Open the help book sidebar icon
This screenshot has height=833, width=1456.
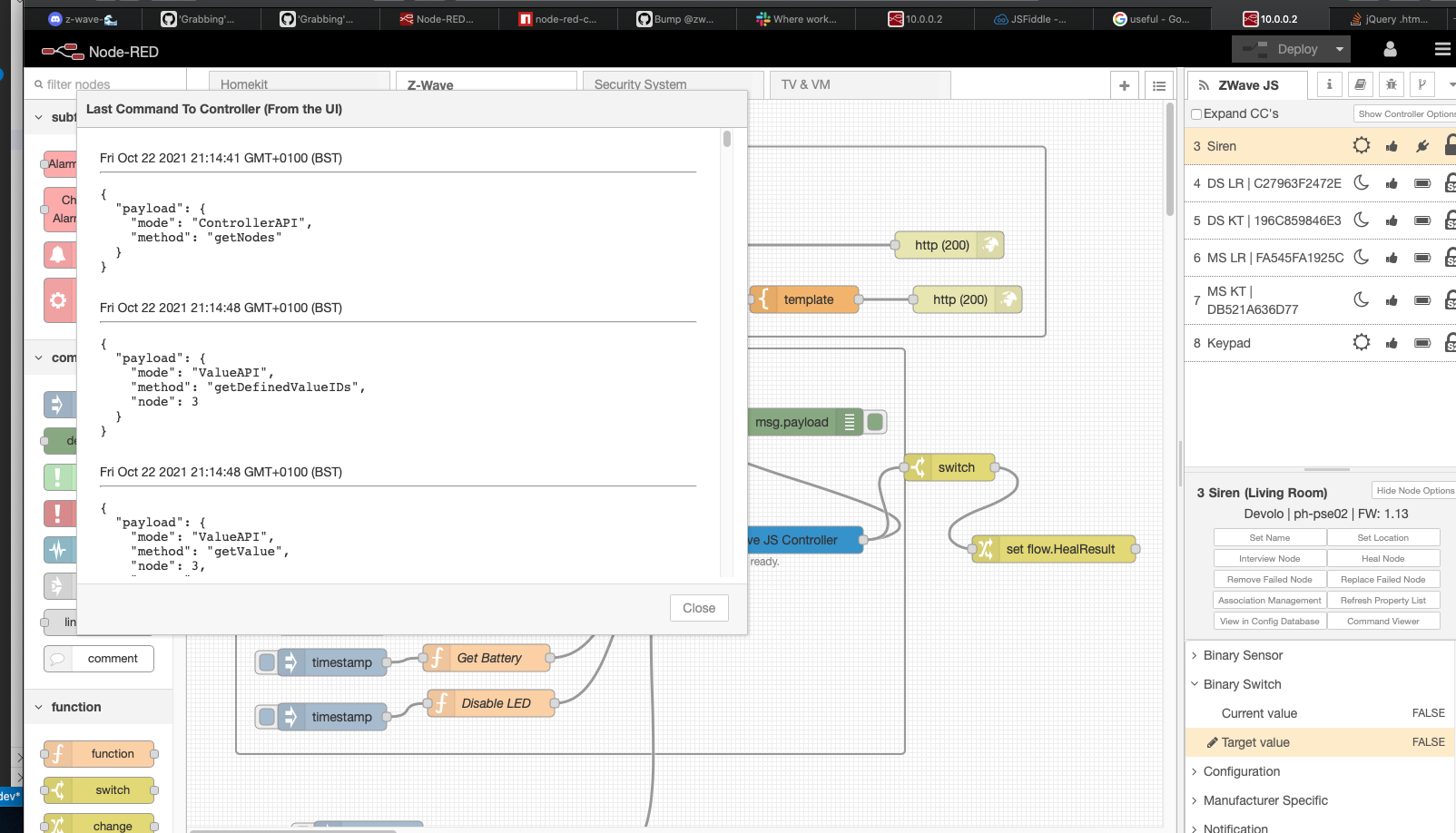pos(1360,84)
